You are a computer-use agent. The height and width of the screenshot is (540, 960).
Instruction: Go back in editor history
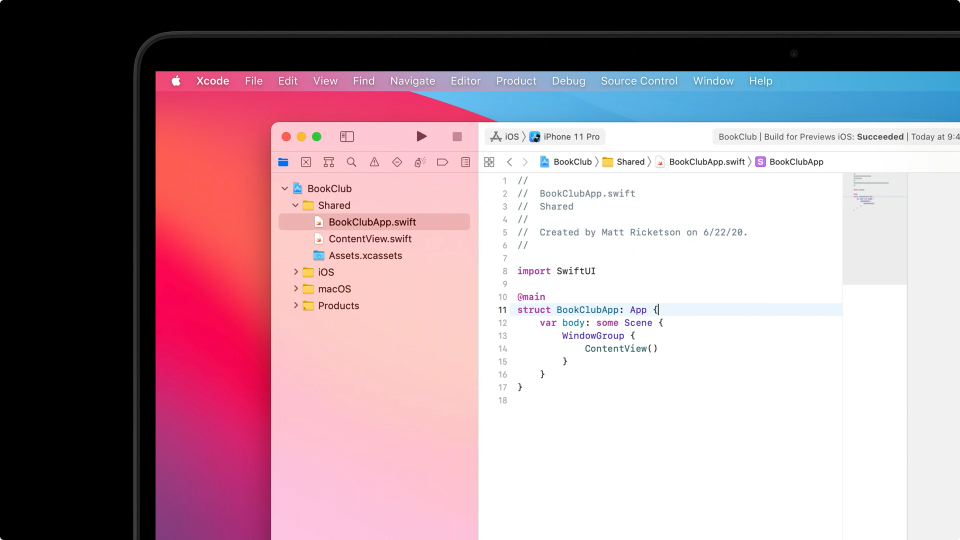click(x=509, y=162)
